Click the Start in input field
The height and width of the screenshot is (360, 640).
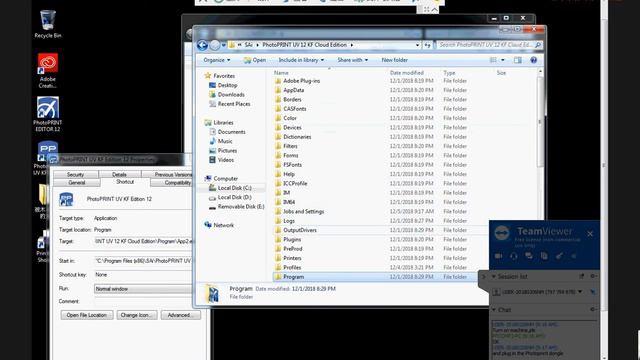143,261
